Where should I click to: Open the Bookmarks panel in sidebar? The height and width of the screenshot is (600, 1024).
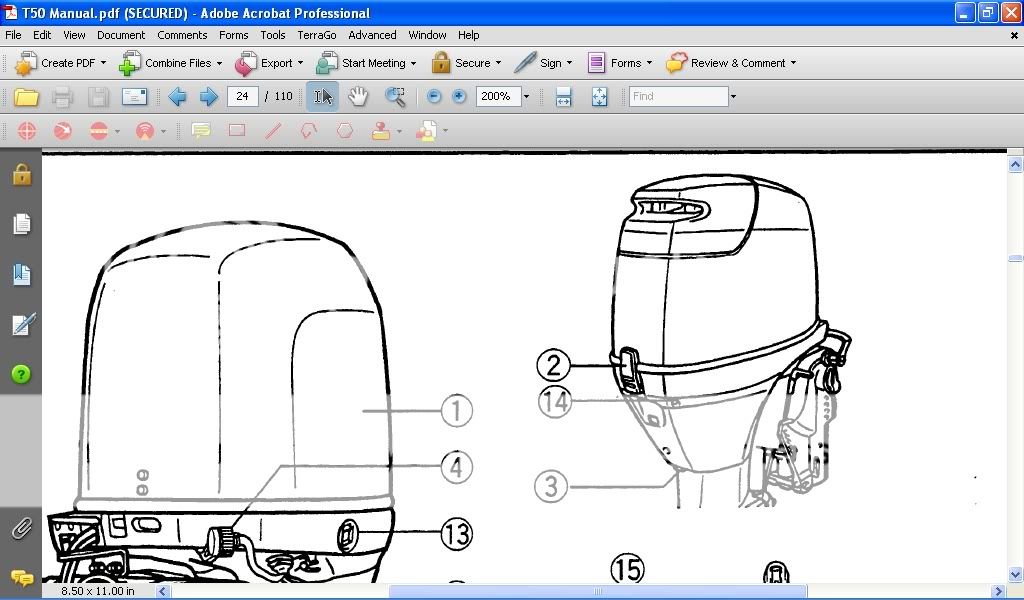click(x=21, y=274)
